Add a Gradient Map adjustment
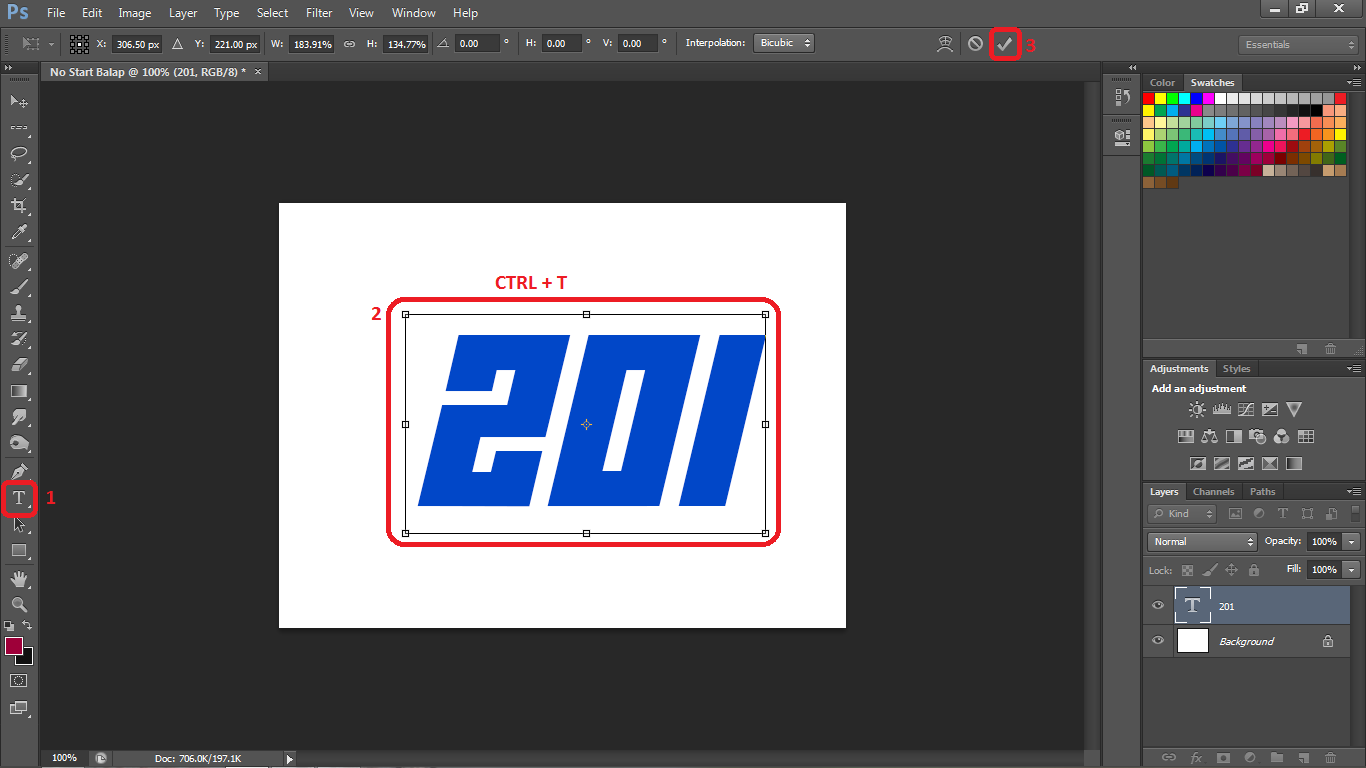 (1294, 464)
